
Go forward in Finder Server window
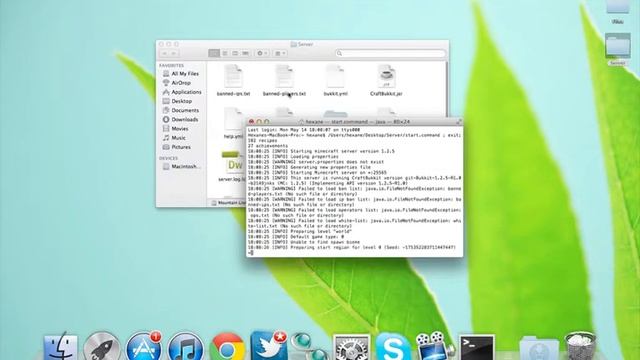[x=174, y=53]
